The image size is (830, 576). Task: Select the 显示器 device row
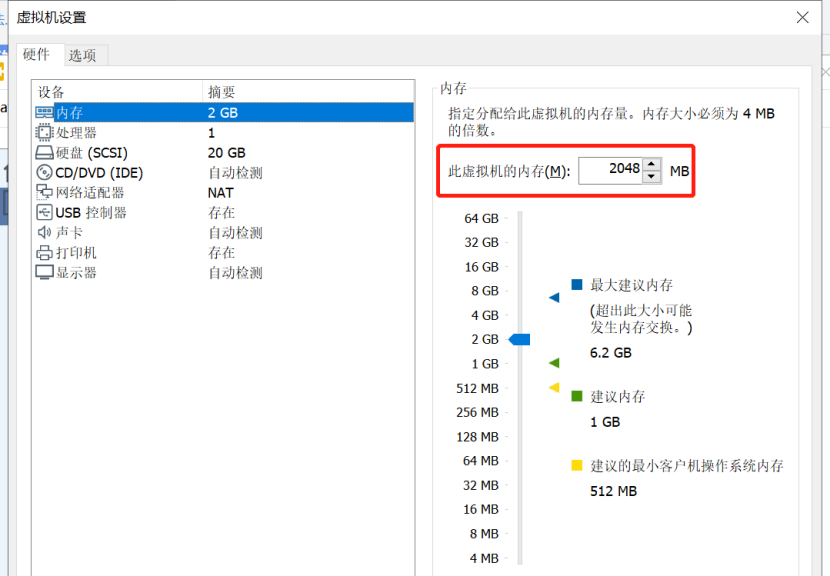tap(223, 273)
